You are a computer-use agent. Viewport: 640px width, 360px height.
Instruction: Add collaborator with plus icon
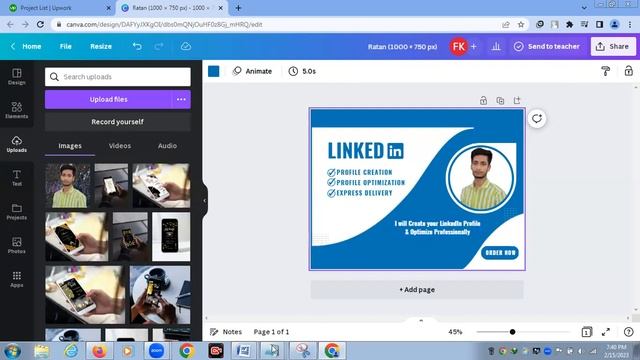[474, 47]
